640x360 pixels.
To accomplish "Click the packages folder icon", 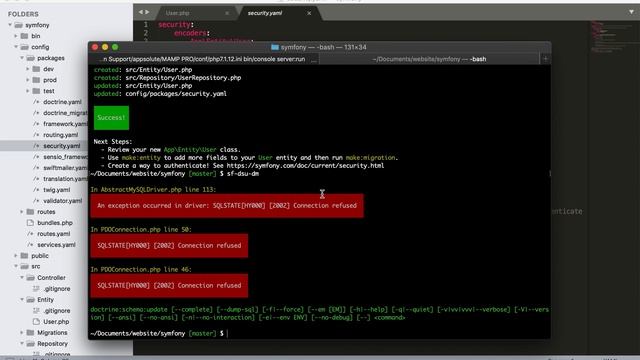I will [x=30, y=58].
